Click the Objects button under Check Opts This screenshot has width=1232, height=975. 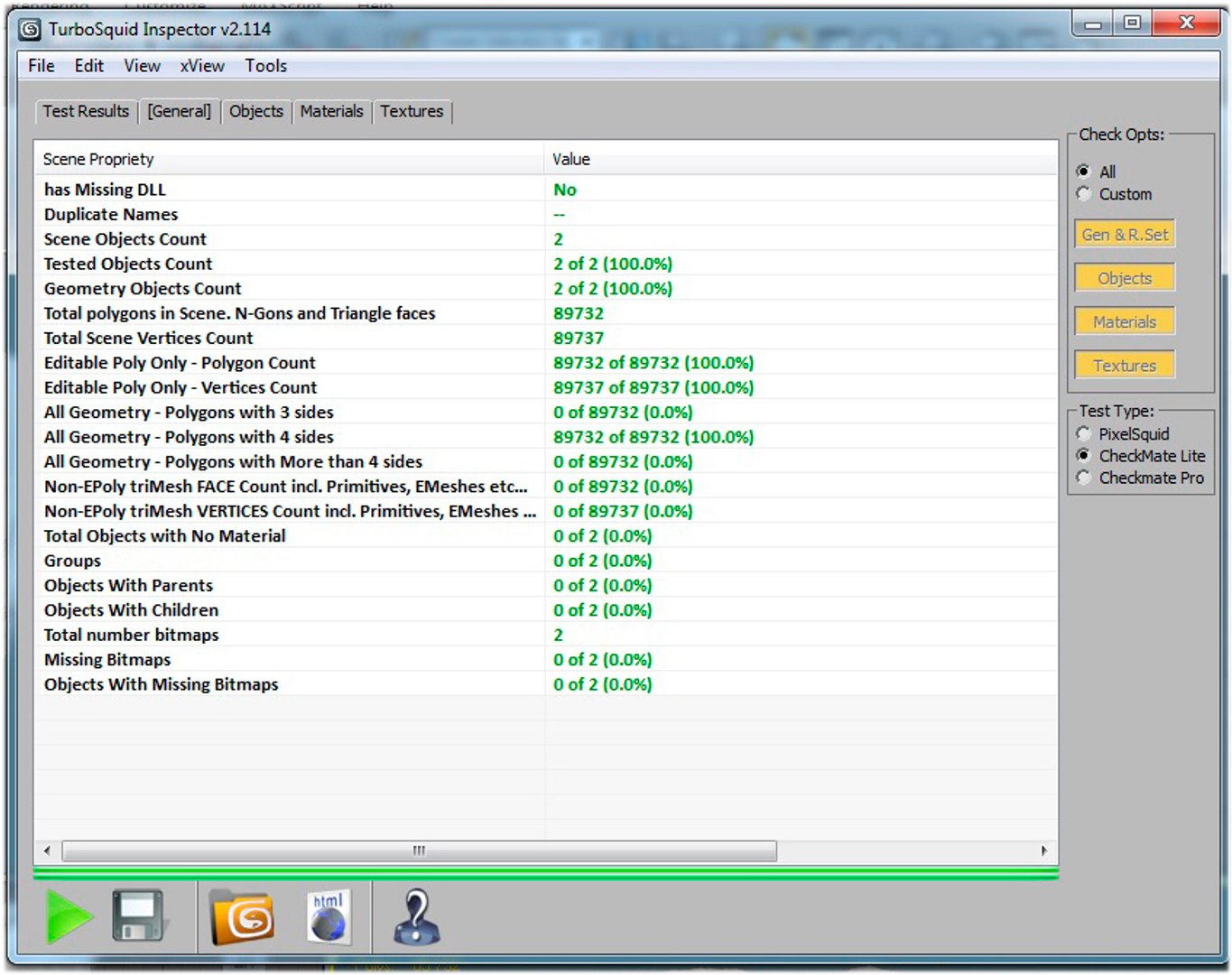click(1125, 278)
